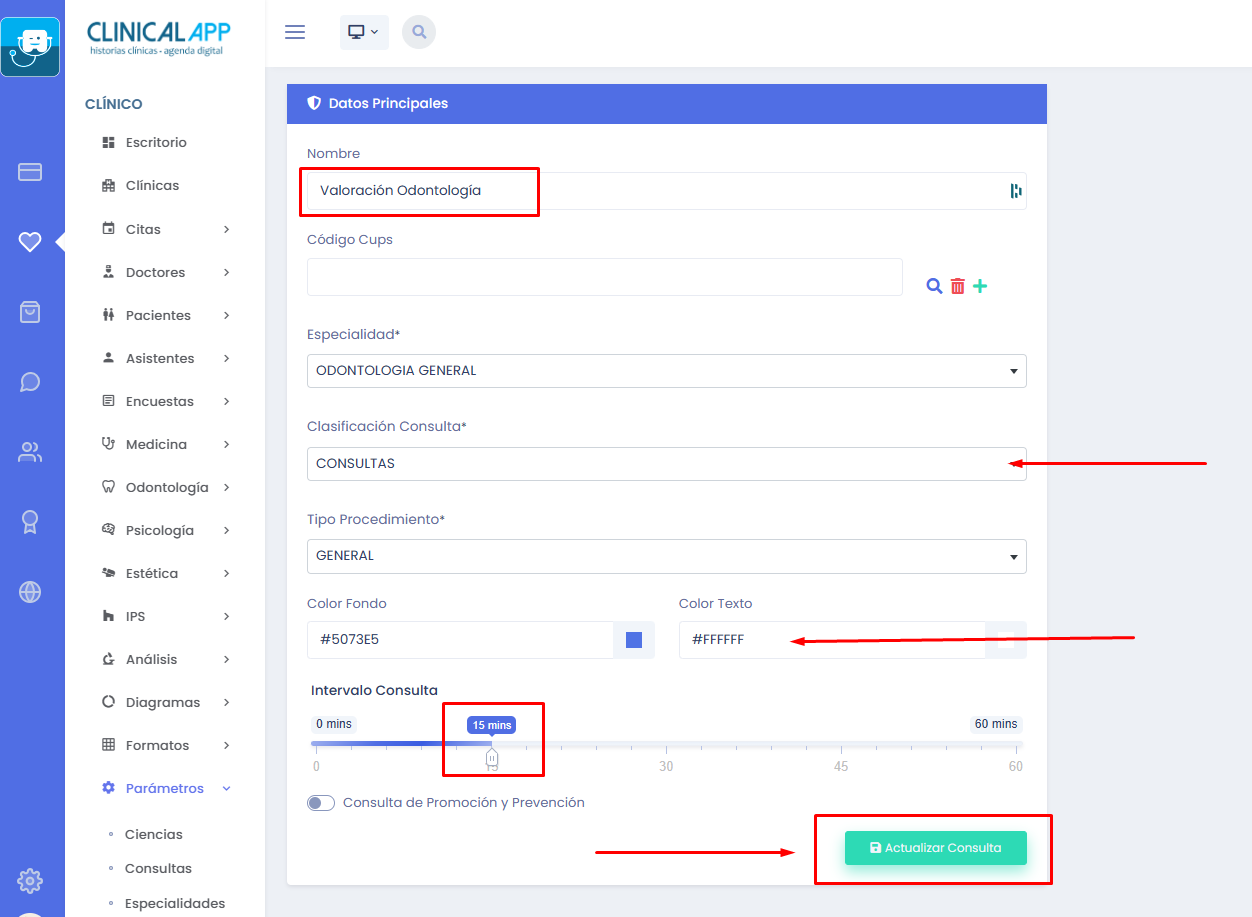This screenshot has width=1252, height=917.
Task: Click the magnifier icon beside Código Cups
Action: pos(934,286)
